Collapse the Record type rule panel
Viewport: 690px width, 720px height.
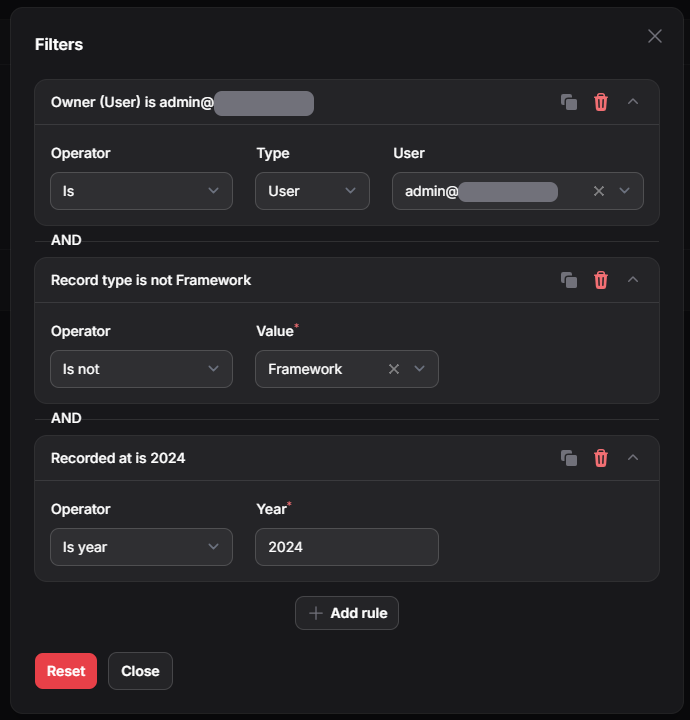(x=633, y=280)
